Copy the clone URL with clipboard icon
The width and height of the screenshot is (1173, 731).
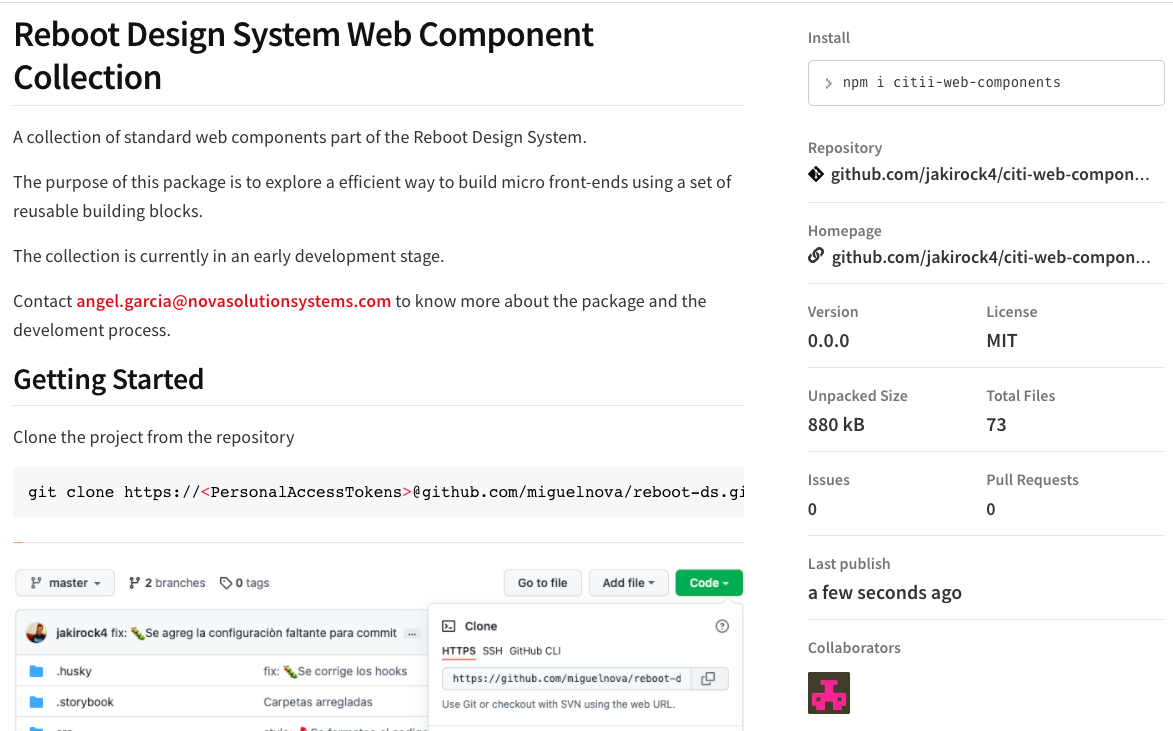click(708, 679)
